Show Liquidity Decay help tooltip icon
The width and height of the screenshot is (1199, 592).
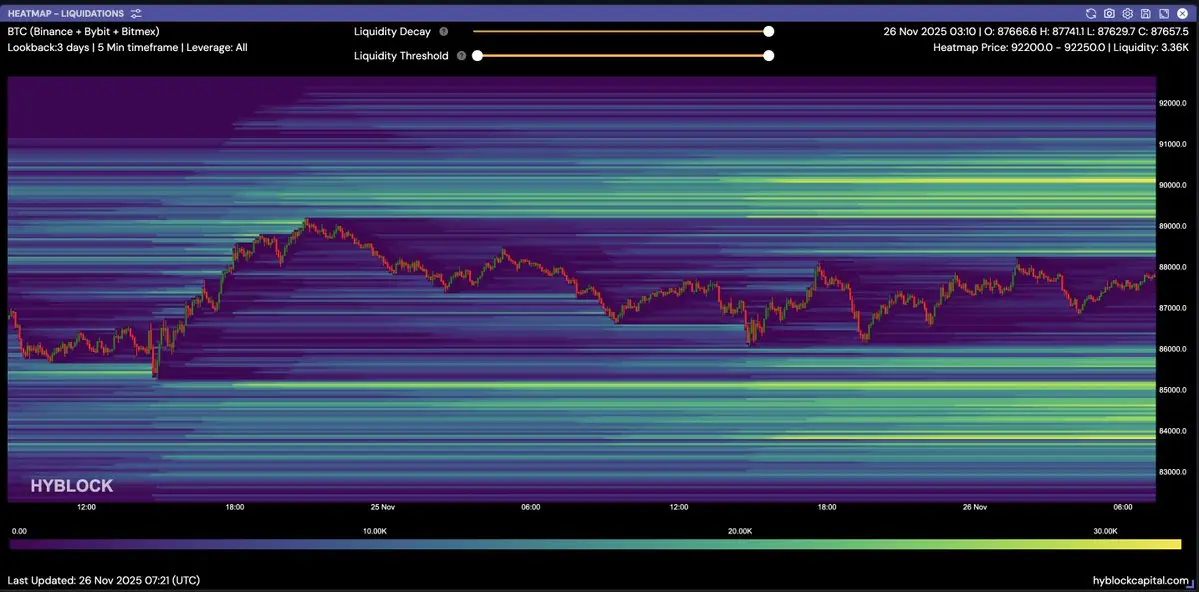[x=444, y=32]
